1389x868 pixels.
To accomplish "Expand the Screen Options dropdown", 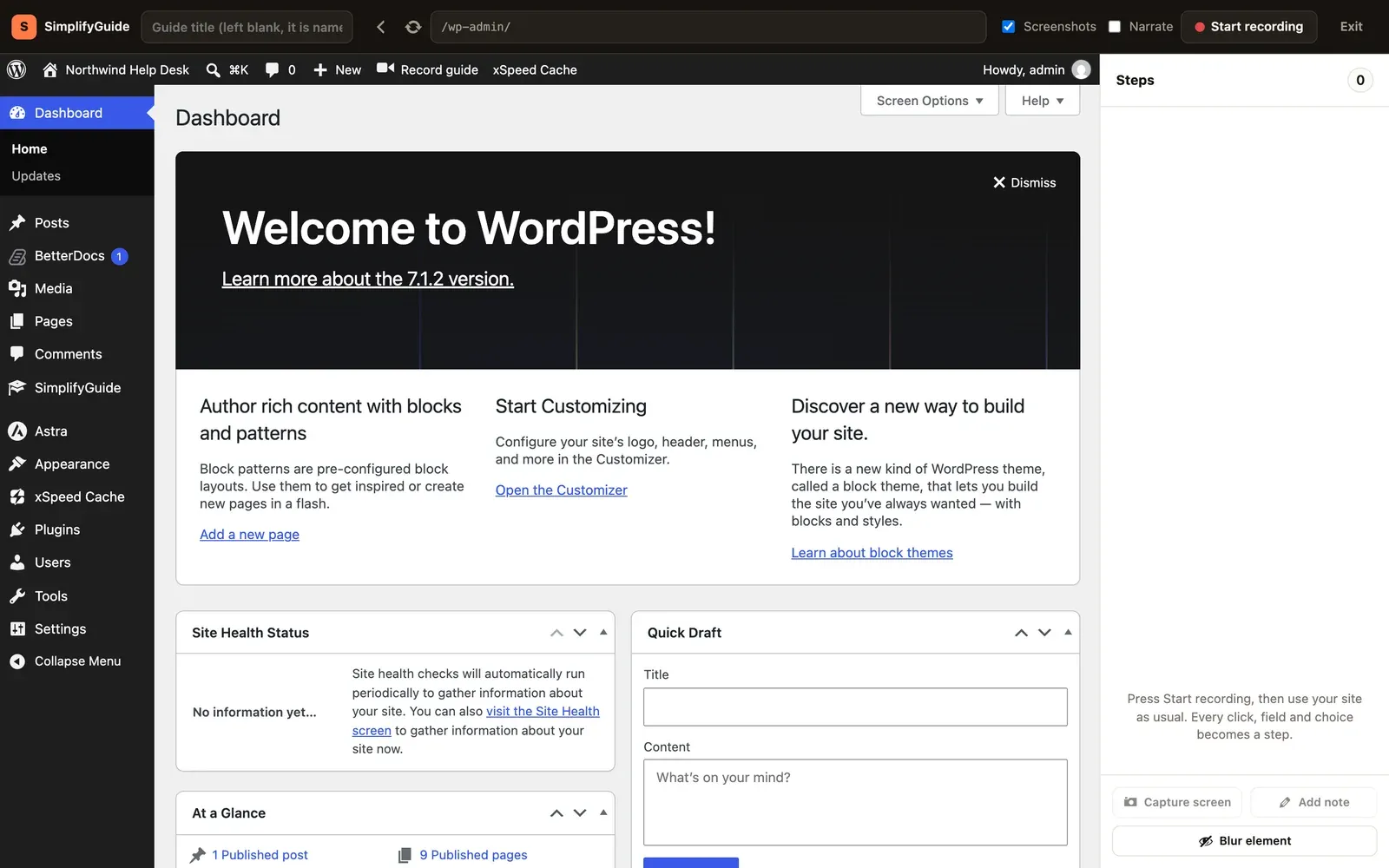I will pos(929,101).
